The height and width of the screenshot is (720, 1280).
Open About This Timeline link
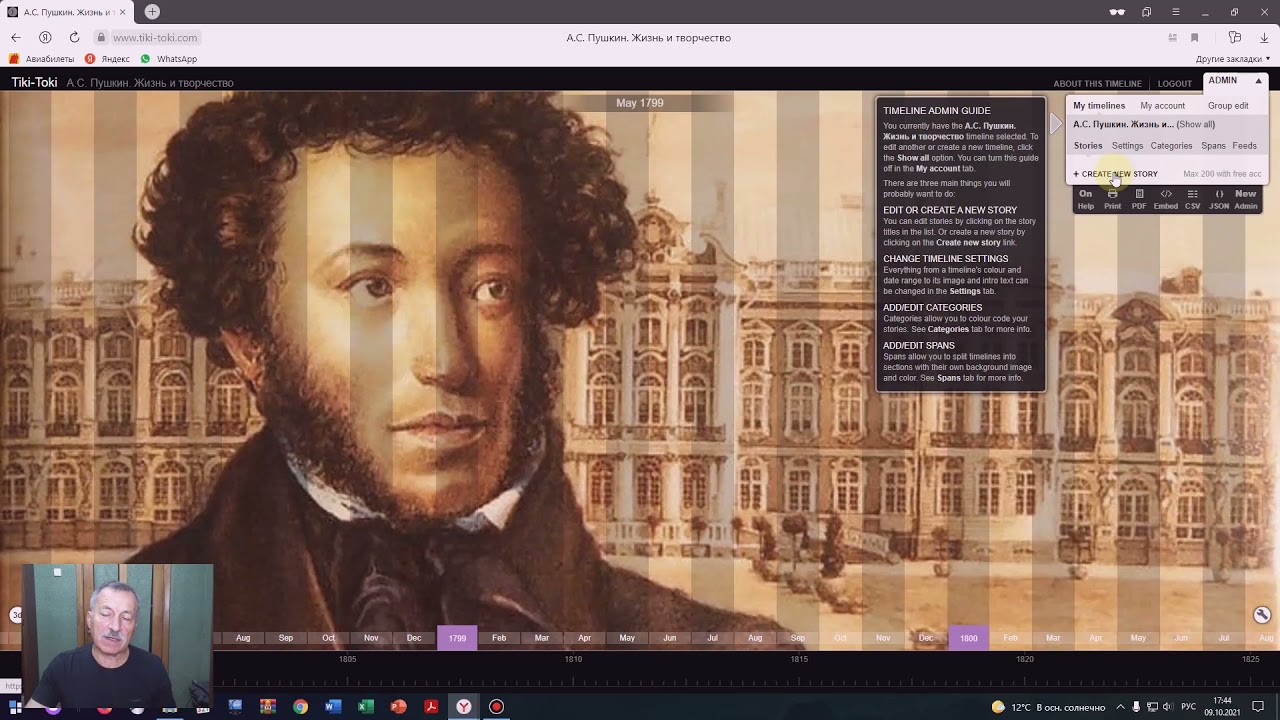1097,84
